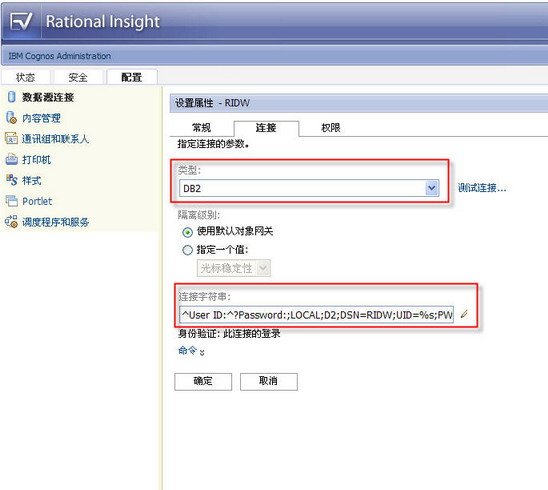Select 使用默认对象网关 radio button
This screenshot has width=548, height=490.
[x=188, y=232]
